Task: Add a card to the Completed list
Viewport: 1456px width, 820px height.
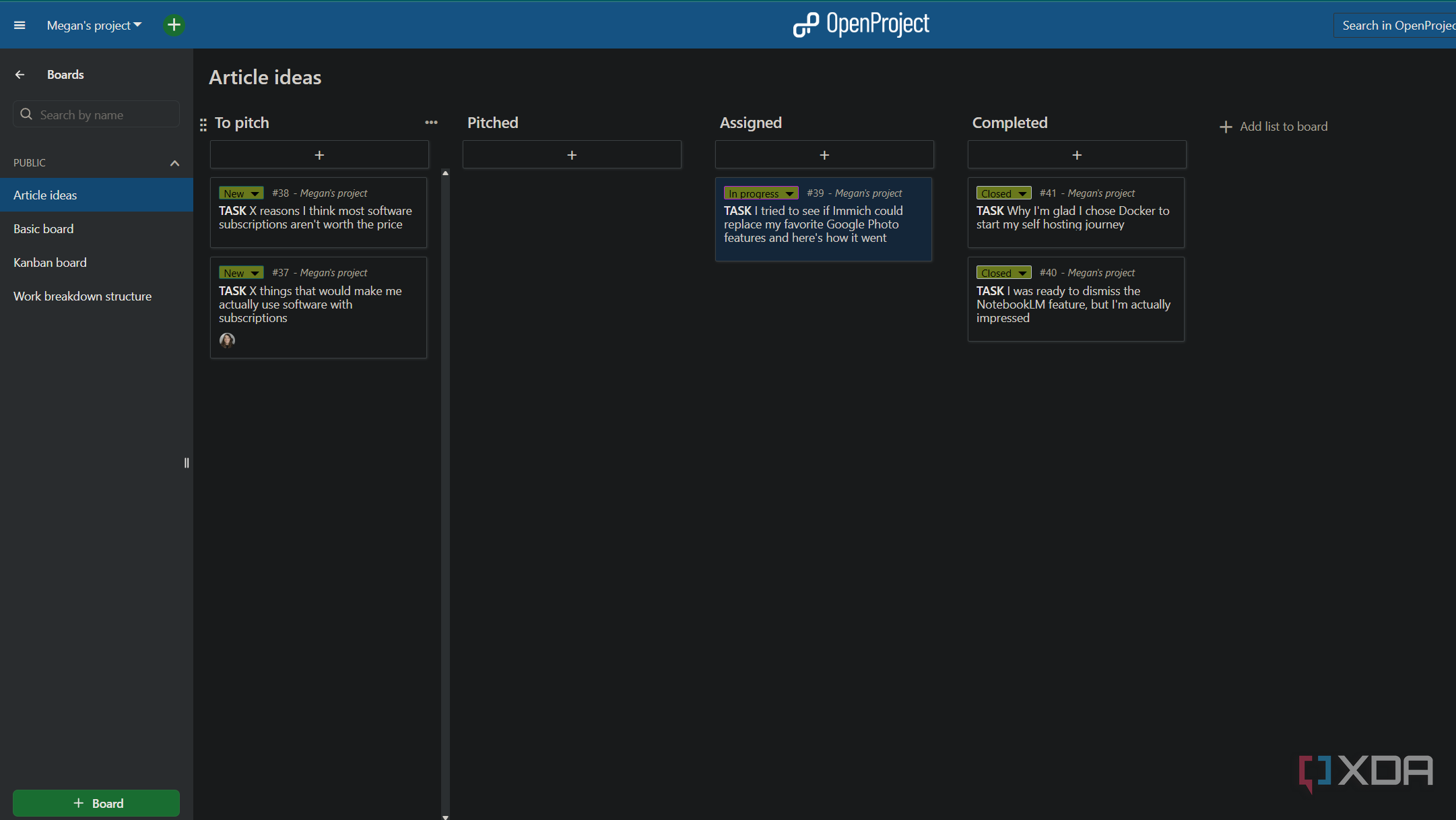Action: point(1077,154)
